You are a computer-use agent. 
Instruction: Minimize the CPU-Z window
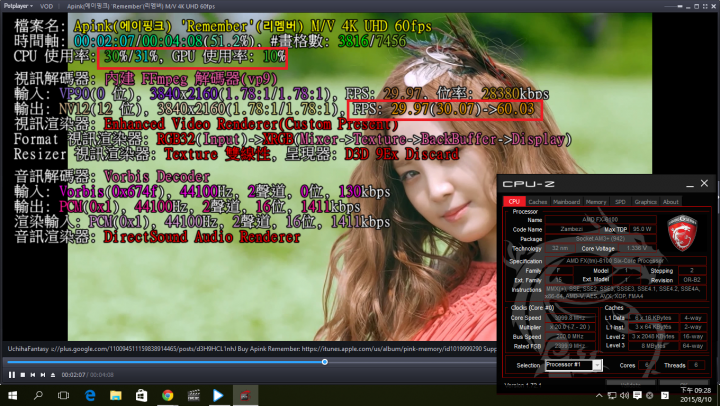coord(690,184)
